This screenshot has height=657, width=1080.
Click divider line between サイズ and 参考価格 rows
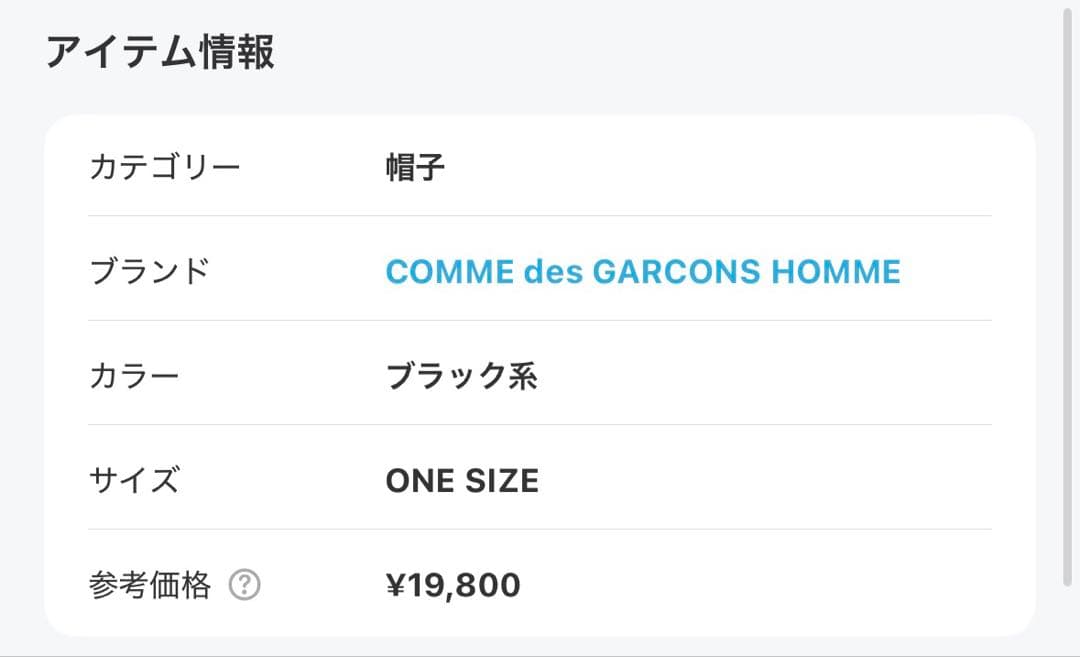coord(540,529)
